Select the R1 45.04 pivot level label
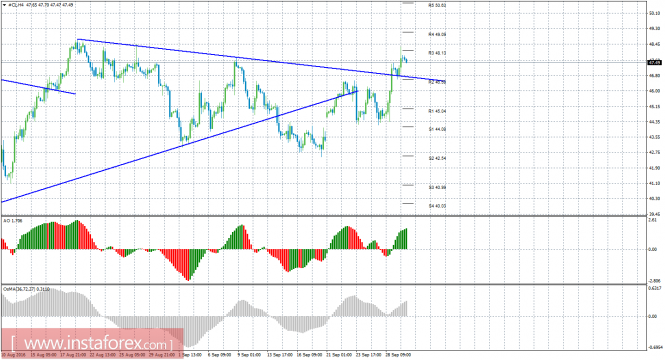The width and height of the screenshot is (665, 360). 437,111
